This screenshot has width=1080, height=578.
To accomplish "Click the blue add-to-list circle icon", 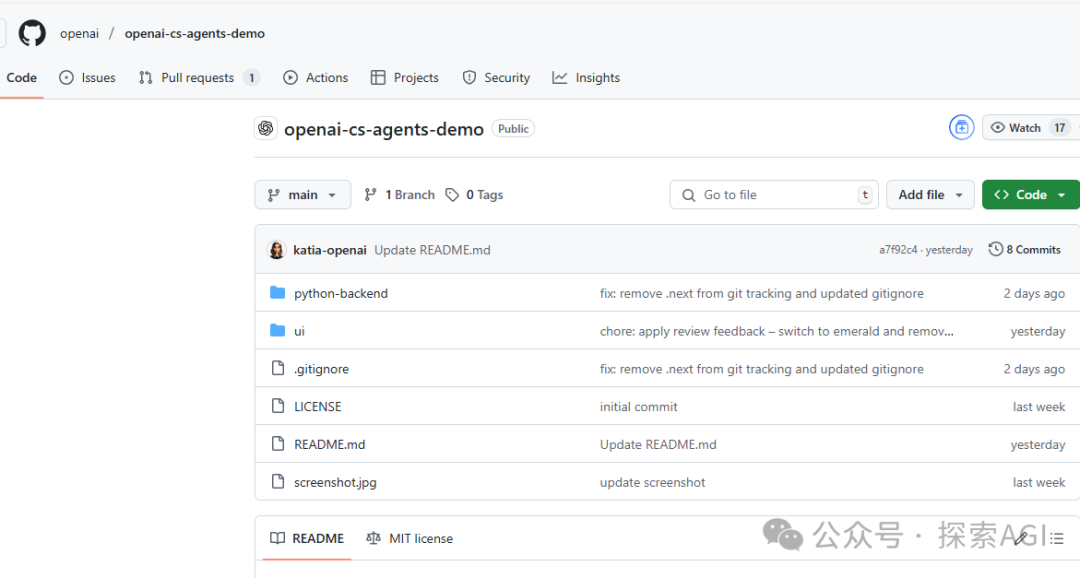I will [x=961, y=127].
